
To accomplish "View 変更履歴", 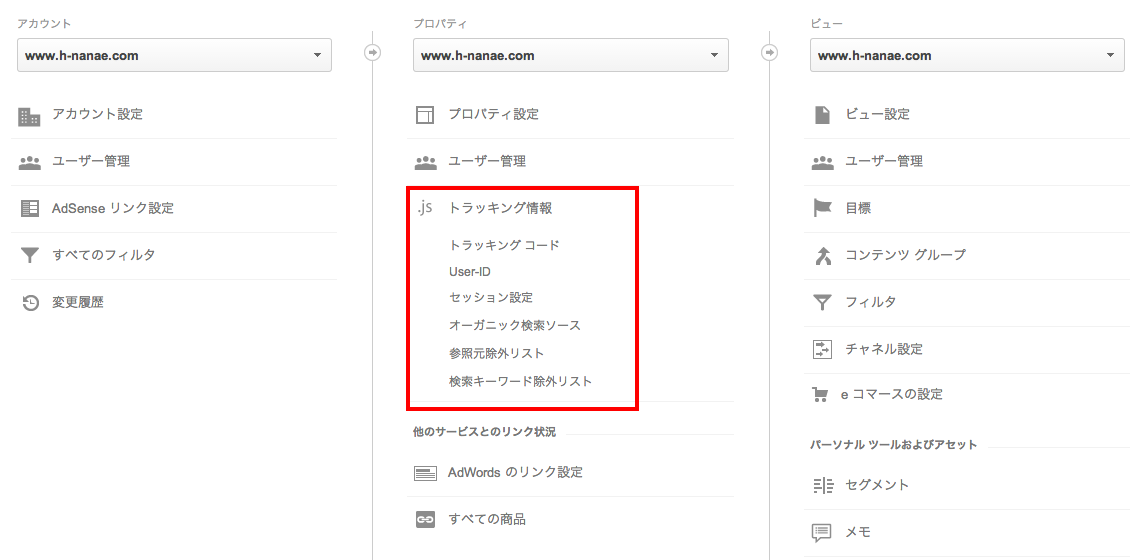I will click(x=77, y=302).
